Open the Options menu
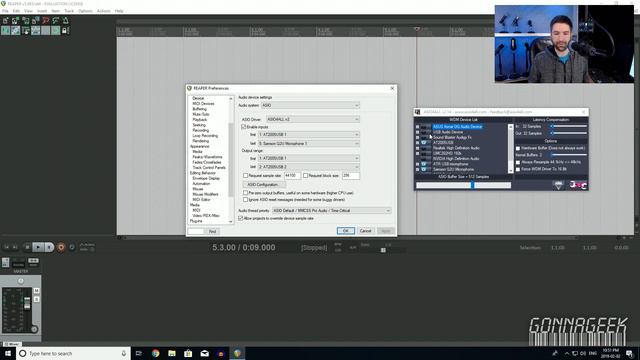The image size is (640, 360). coord(85,11)
